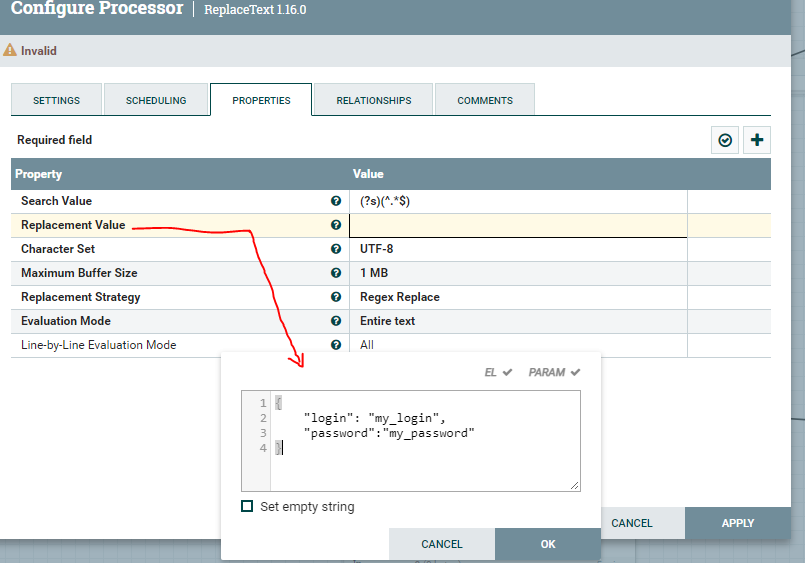Add a new property with plus icon
This screenshot has height=563, width=805.
[757, 141]
